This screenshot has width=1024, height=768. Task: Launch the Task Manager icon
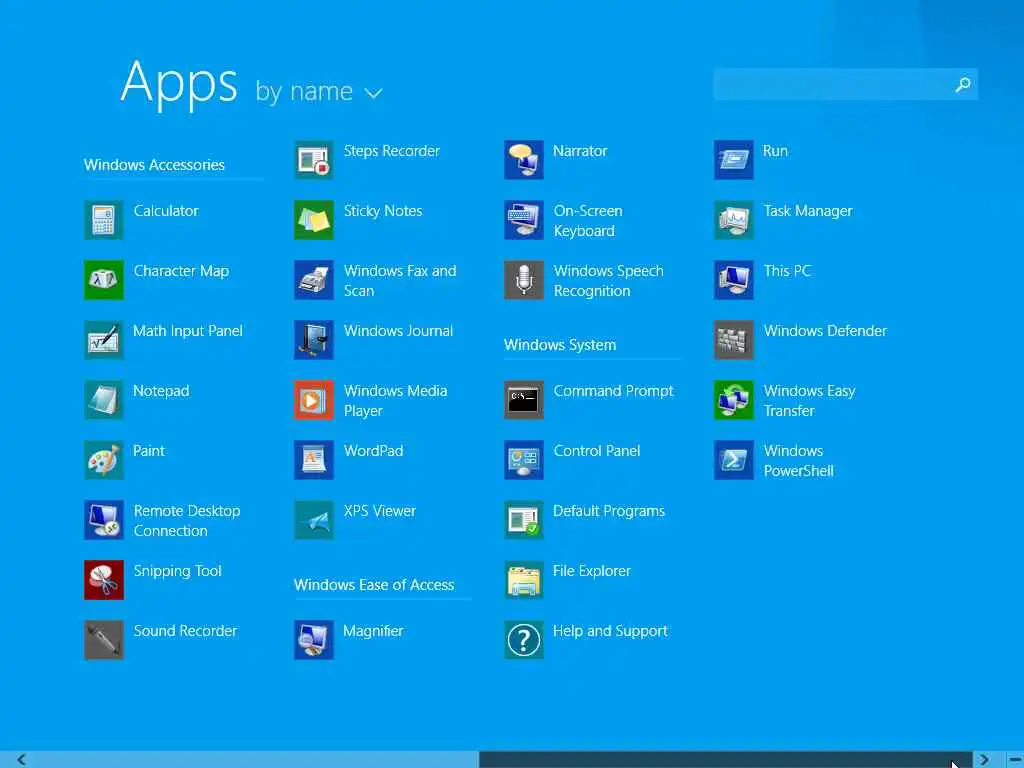point(734,220)
